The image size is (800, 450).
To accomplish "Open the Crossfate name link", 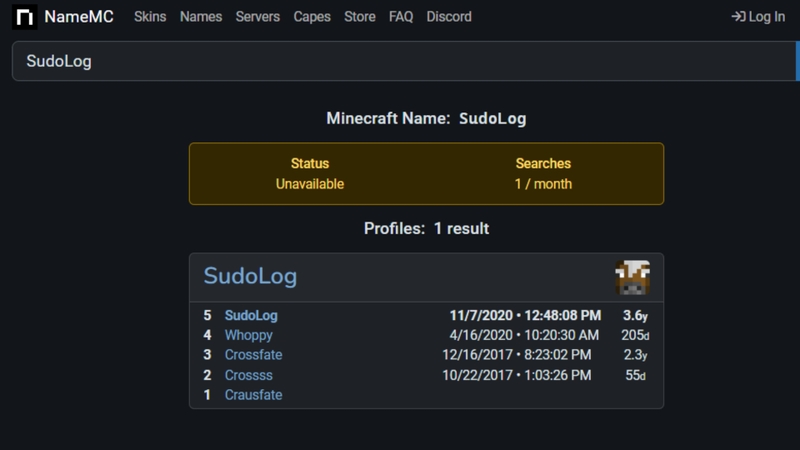I will point(254,355).
